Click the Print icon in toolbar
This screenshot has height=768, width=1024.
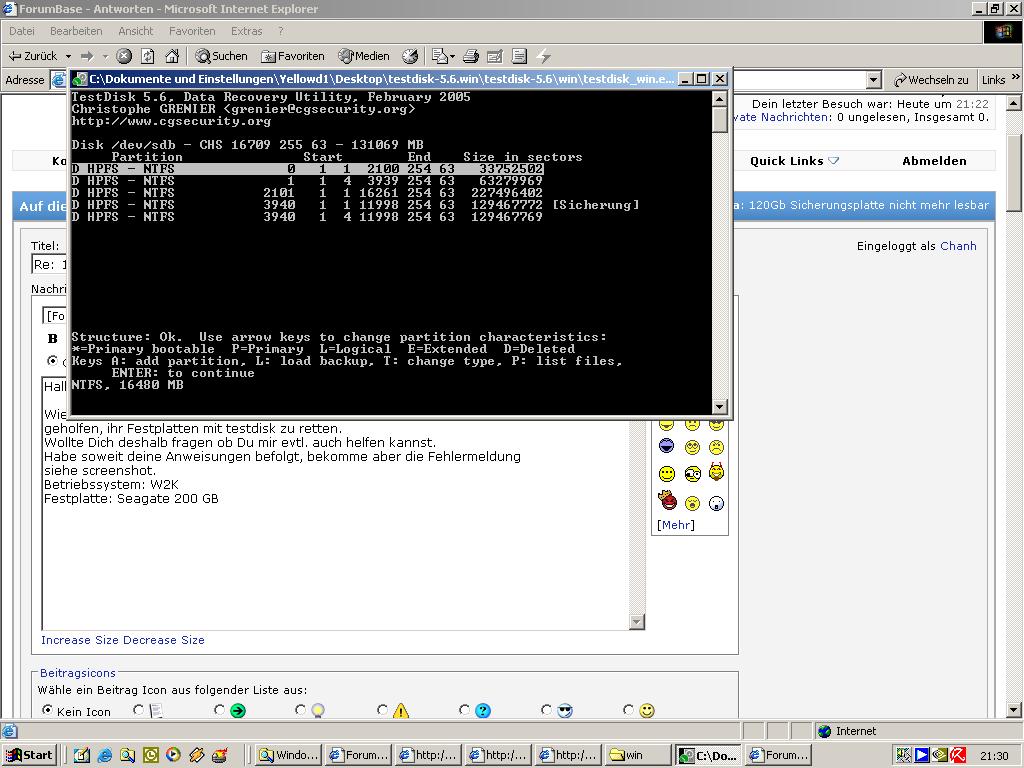pyautogui.click(x=471, y=56)
